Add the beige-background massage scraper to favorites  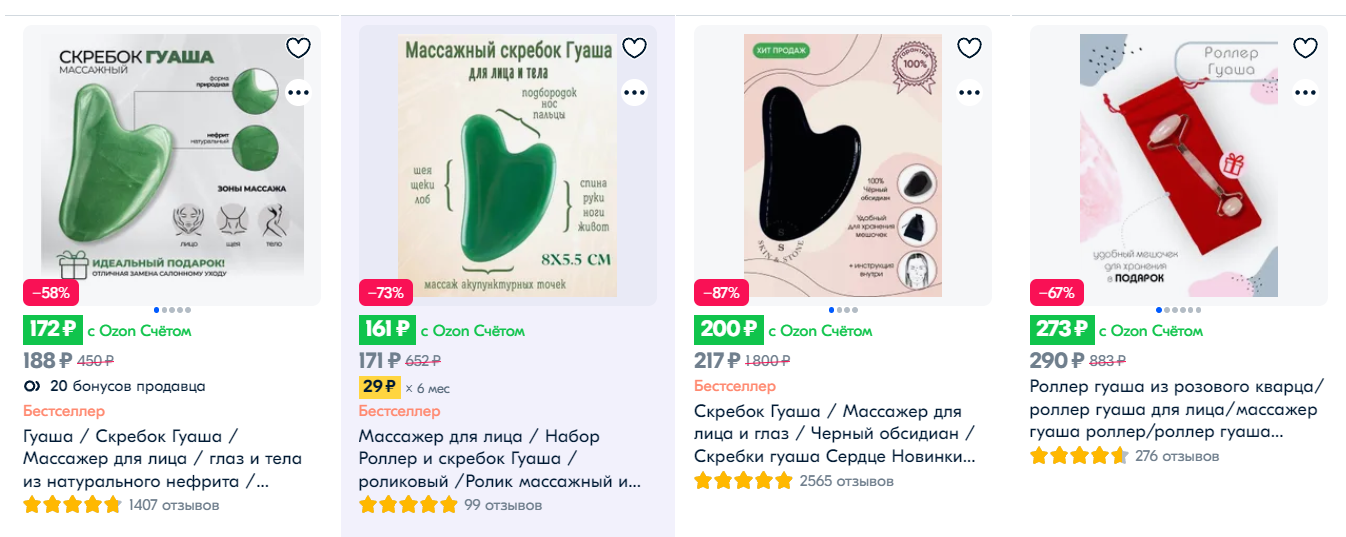pos(634,48)
